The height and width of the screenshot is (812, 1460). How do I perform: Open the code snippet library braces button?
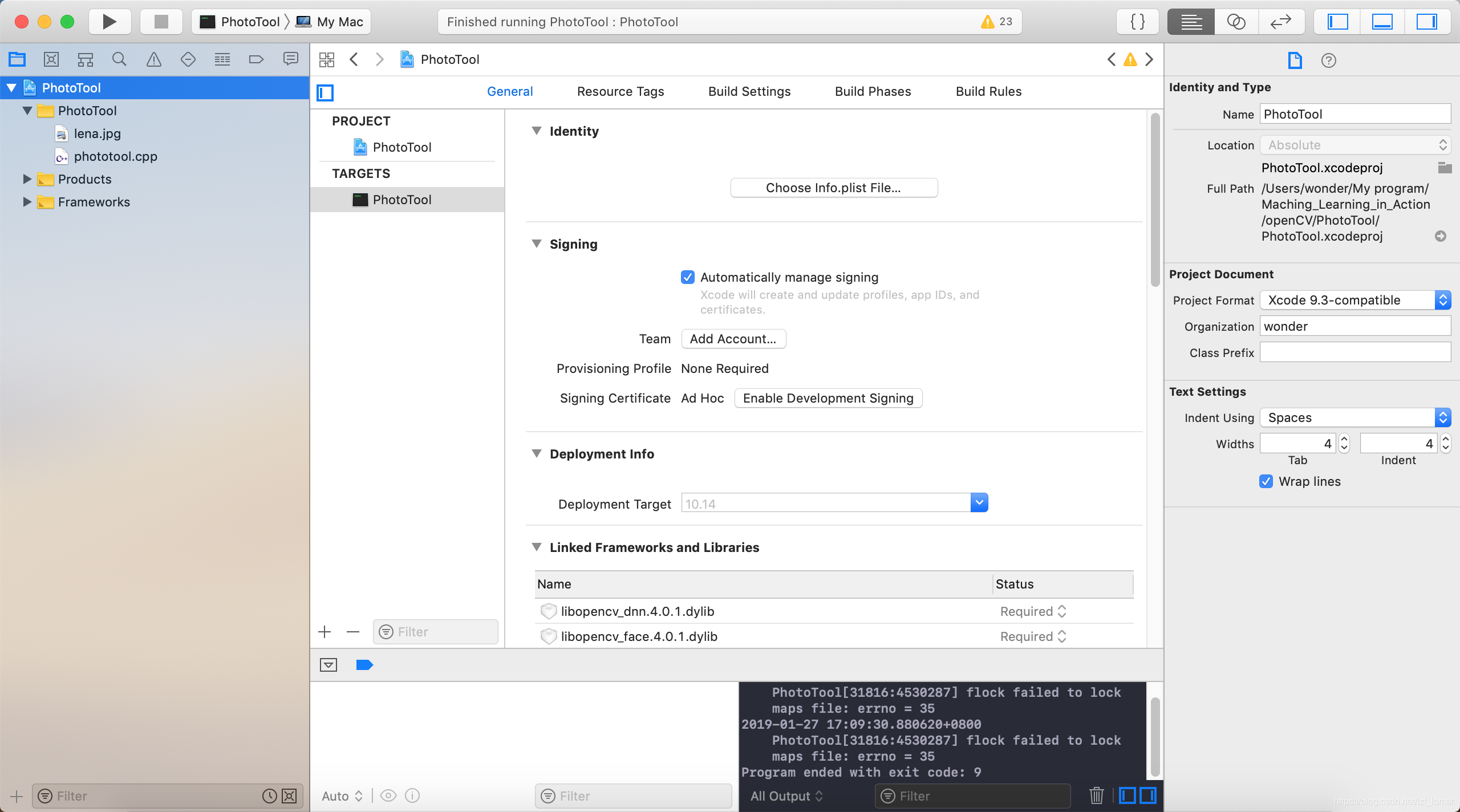[1138, 22]
